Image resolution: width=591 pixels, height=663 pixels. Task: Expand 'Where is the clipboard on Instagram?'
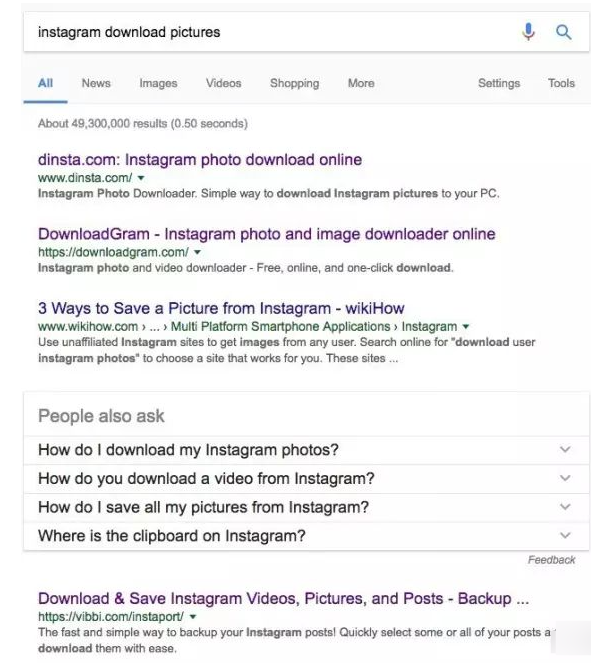306,536
